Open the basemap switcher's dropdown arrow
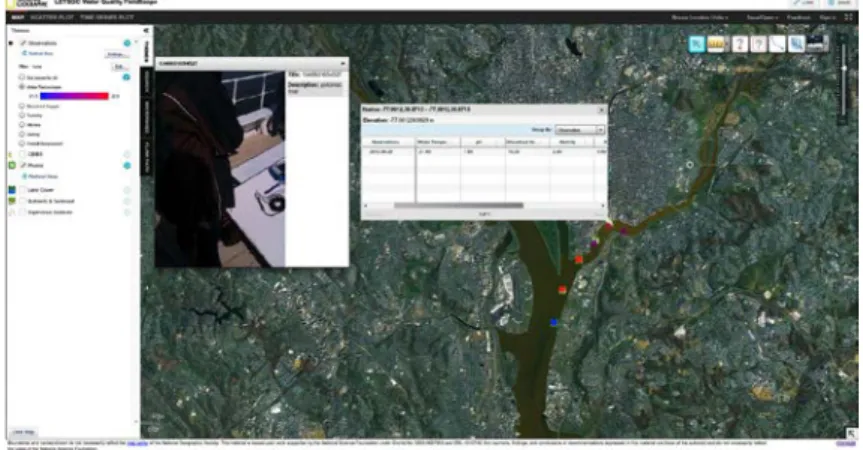Viewport: 863px width, 450px height. pos(826,44)
